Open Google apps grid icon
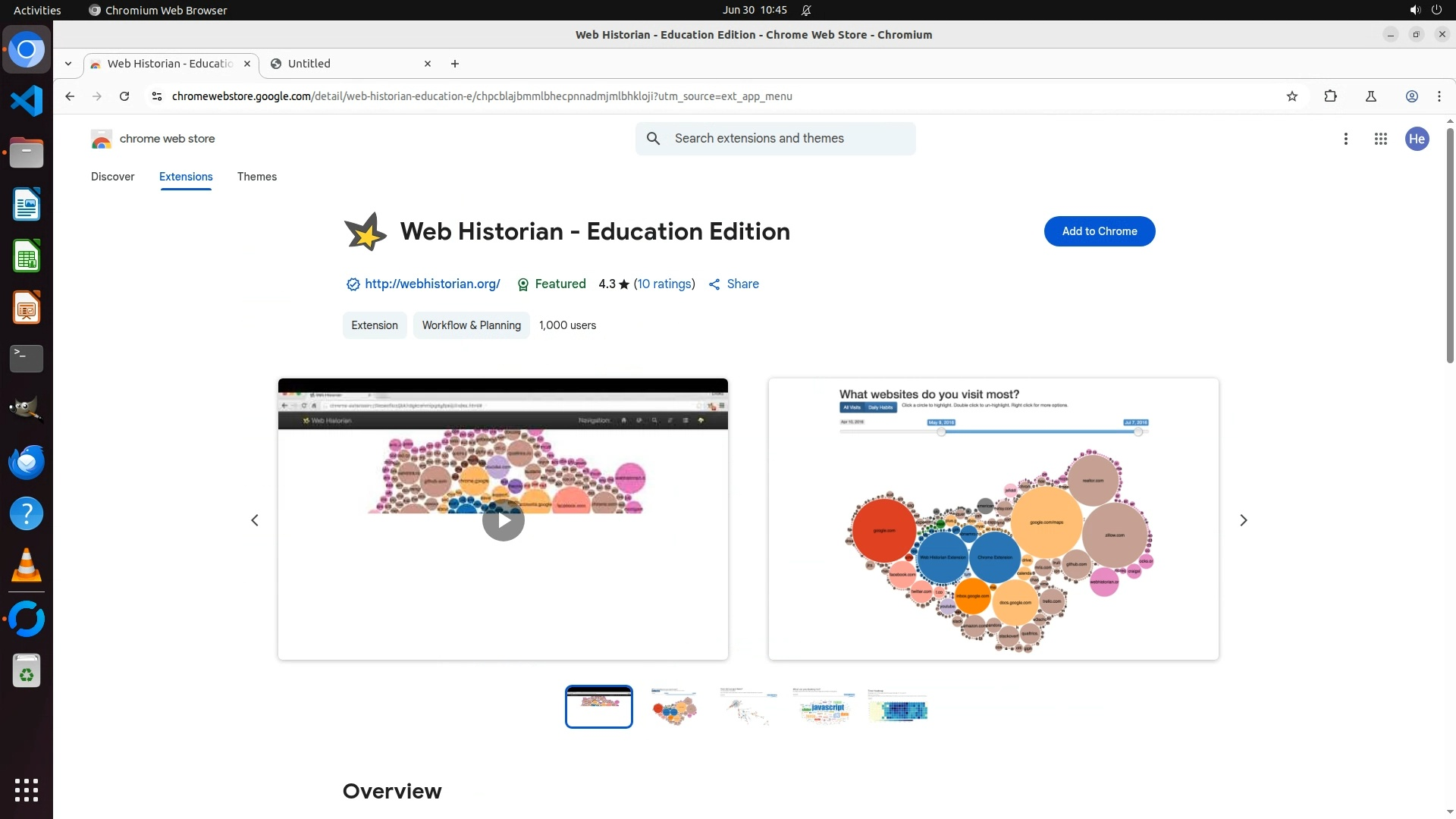 coord(1381,139)
